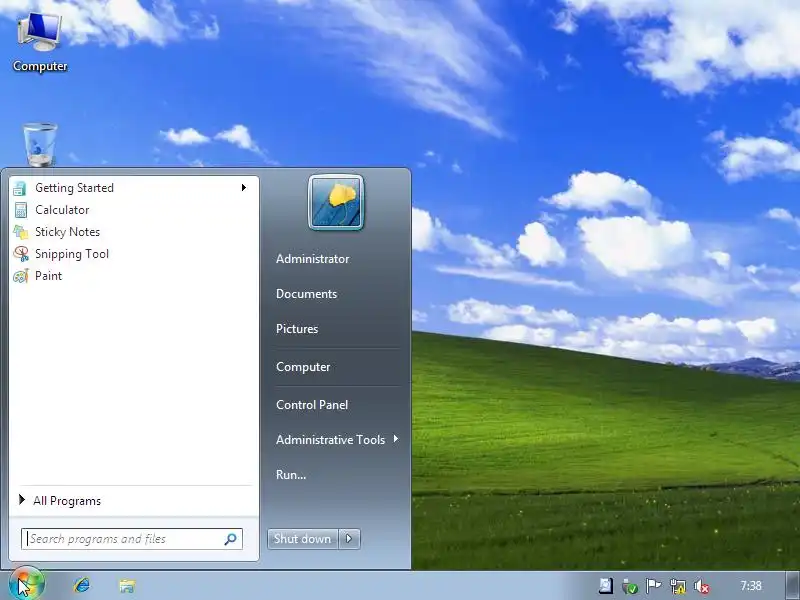Launch Snipping Tool entry
Viewport: 800px width, 600px height.
point(133,254)
